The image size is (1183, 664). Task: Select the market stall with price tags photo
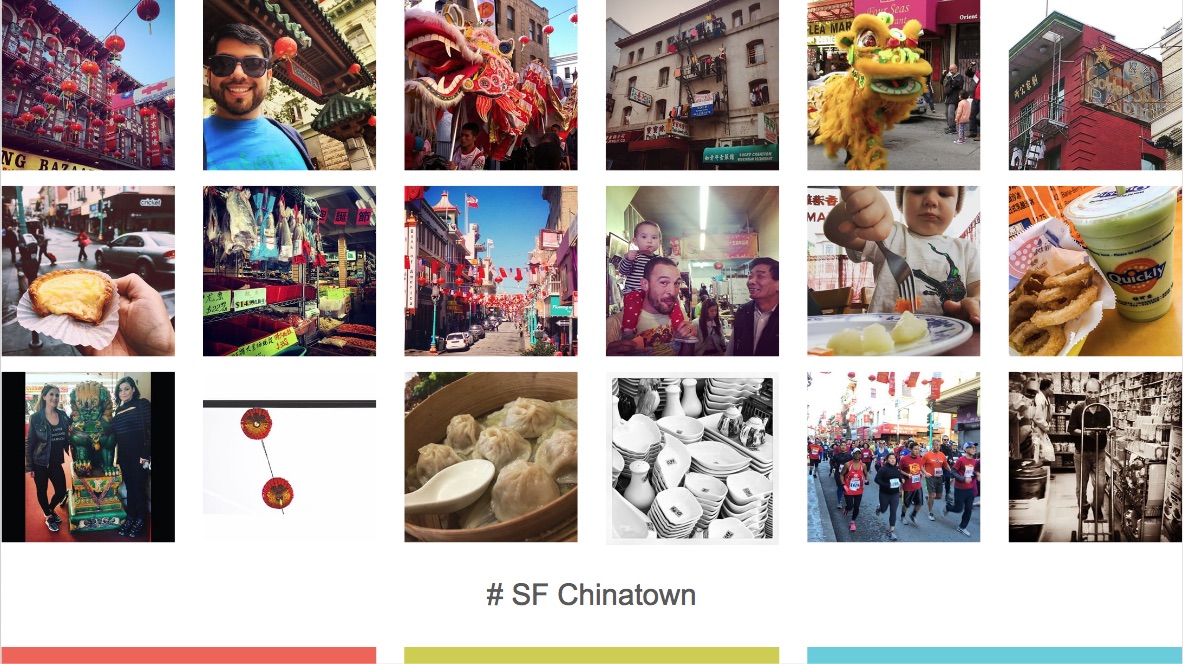click(289, 271)
